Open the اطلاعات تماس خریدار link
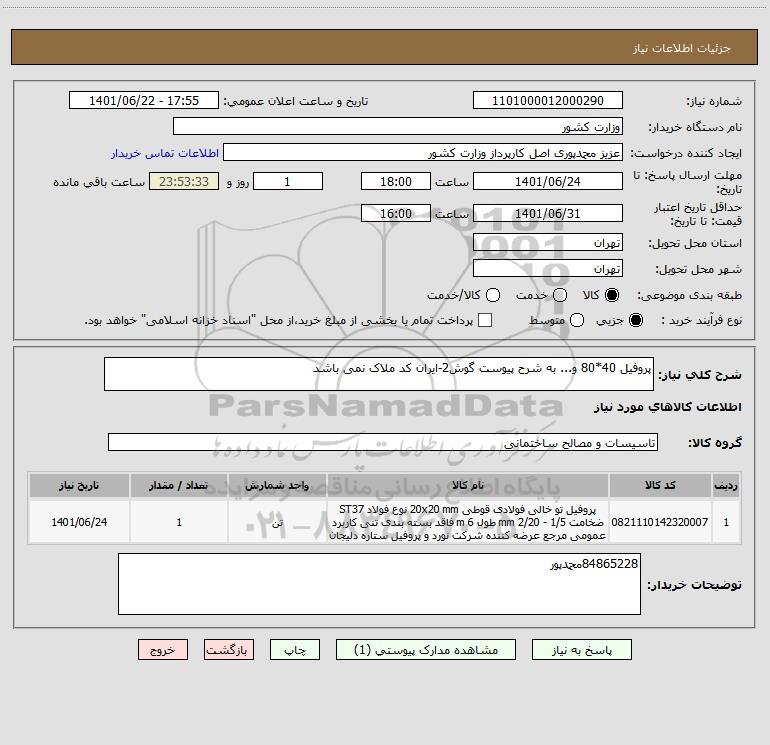770x745 pixels. pos(165,153)
